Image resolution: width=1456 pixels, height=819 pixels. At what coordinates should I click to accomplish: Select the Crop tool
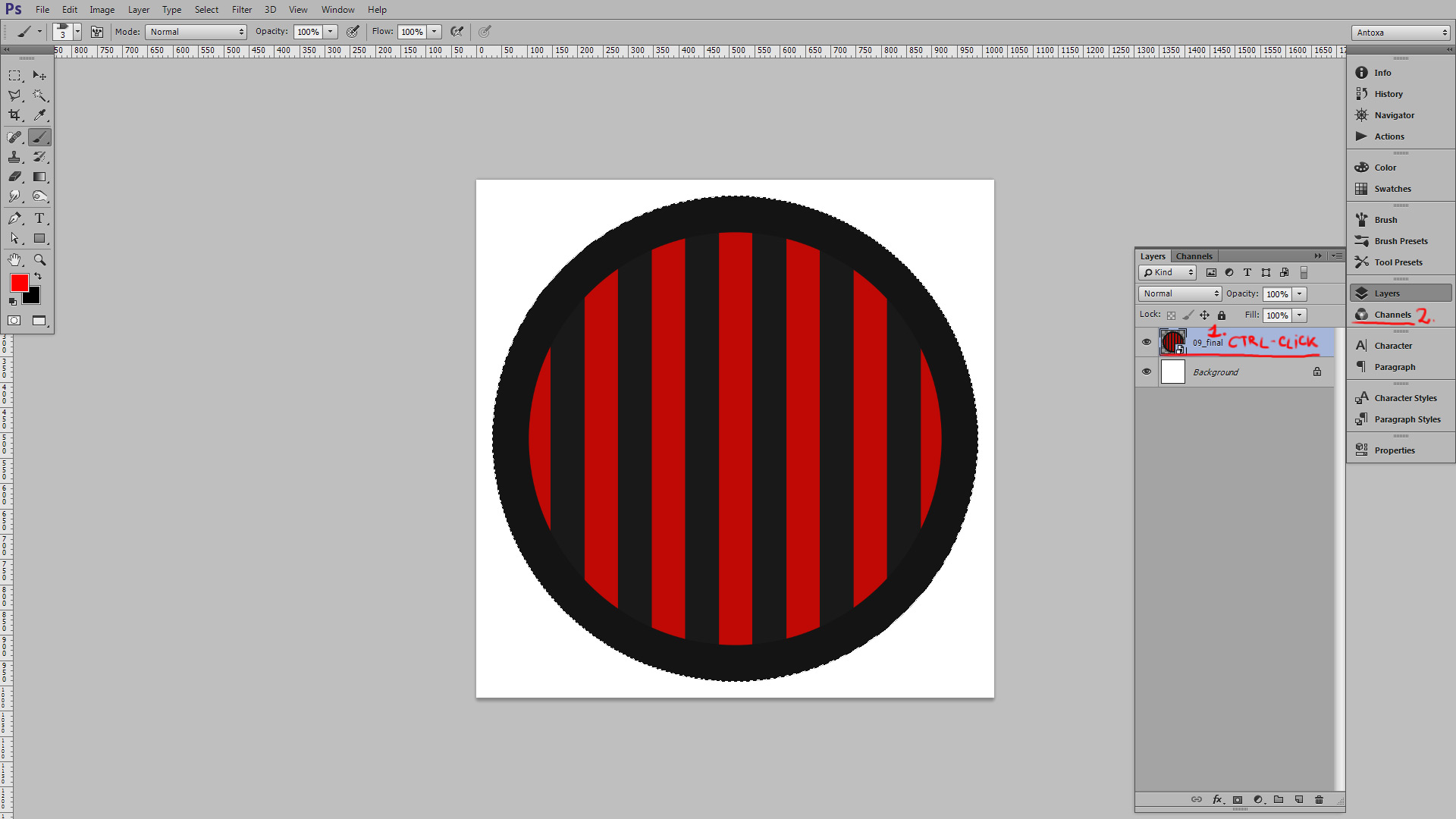14,115
